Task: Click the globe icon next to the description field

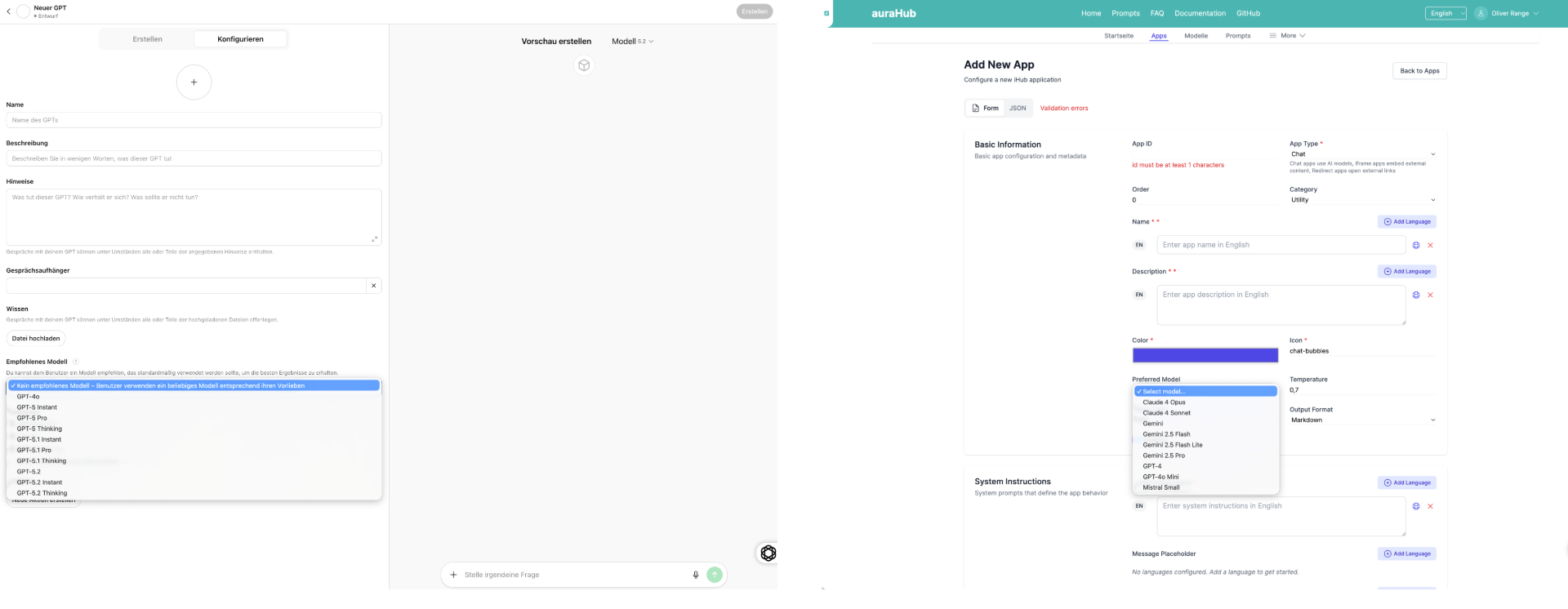Action: pos(1416,295)
